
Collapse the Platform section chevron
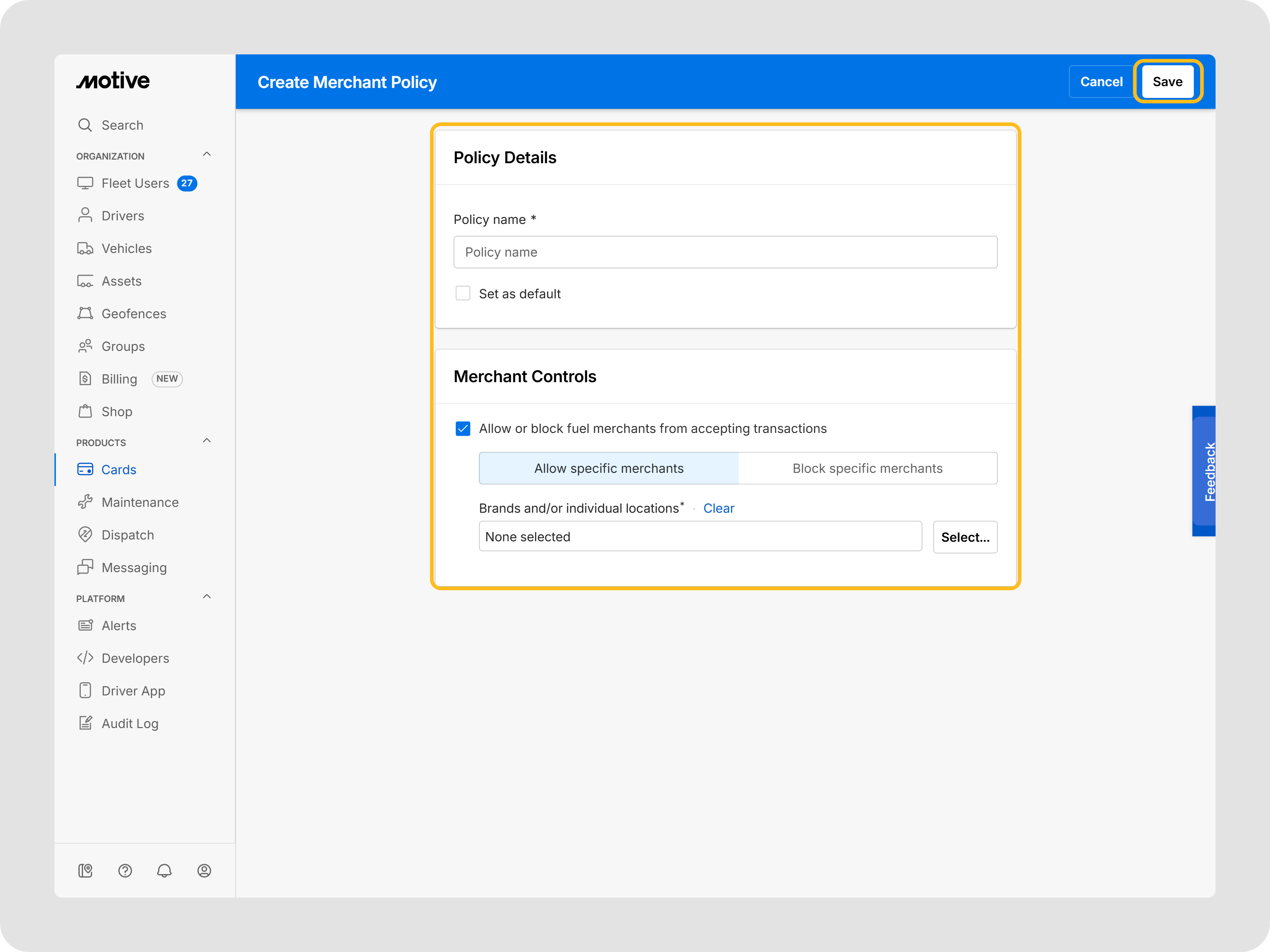[207, 597]
